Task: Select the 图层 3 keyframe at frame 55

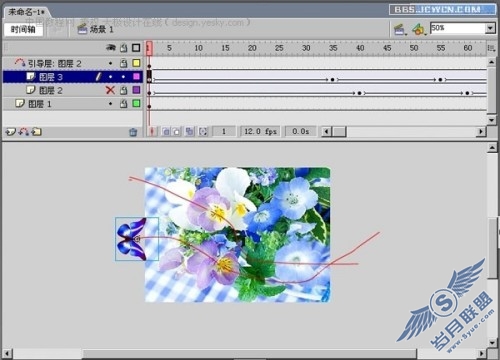Action: click(440, 80)
